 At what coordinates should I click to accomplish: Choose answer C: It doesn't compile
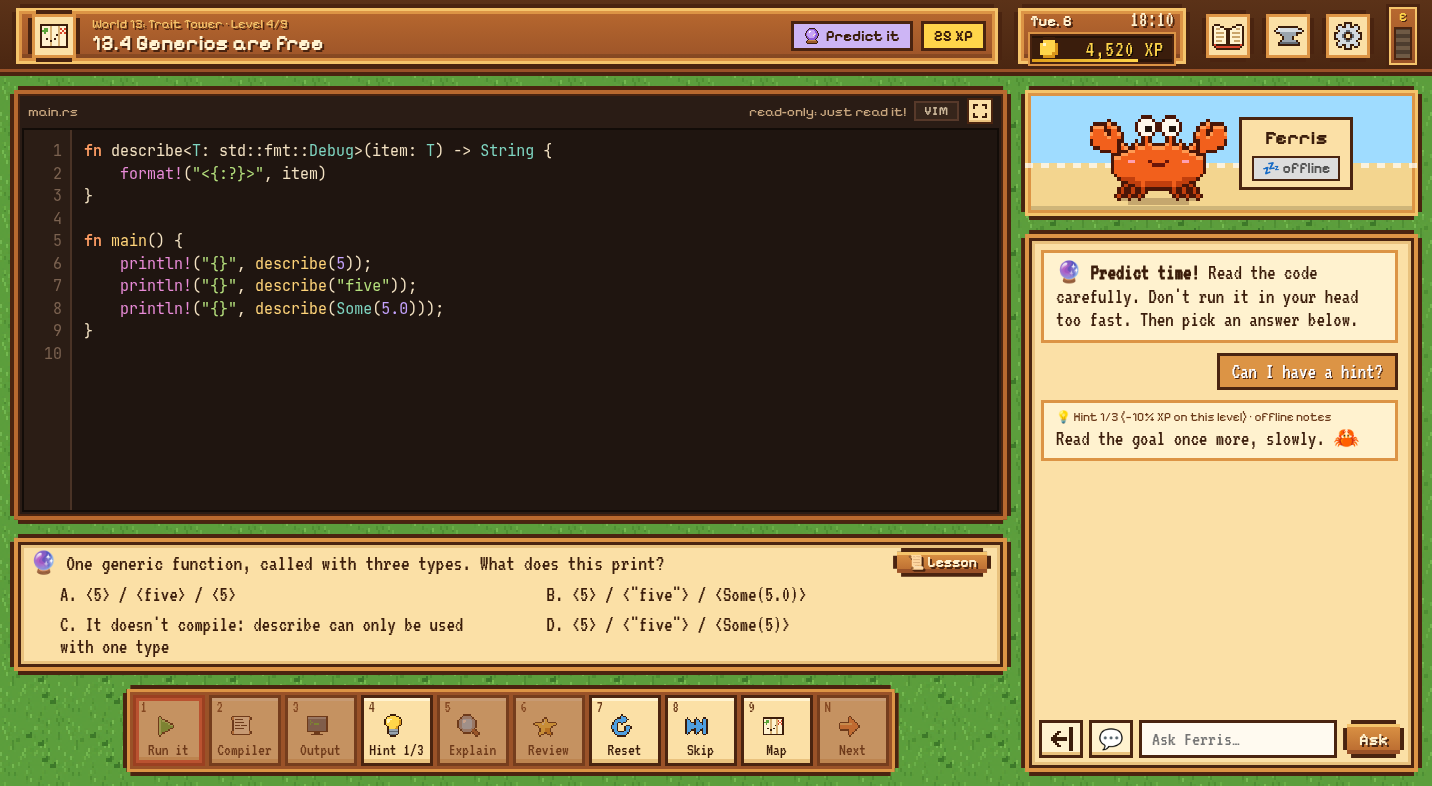(x=262, y=636)
